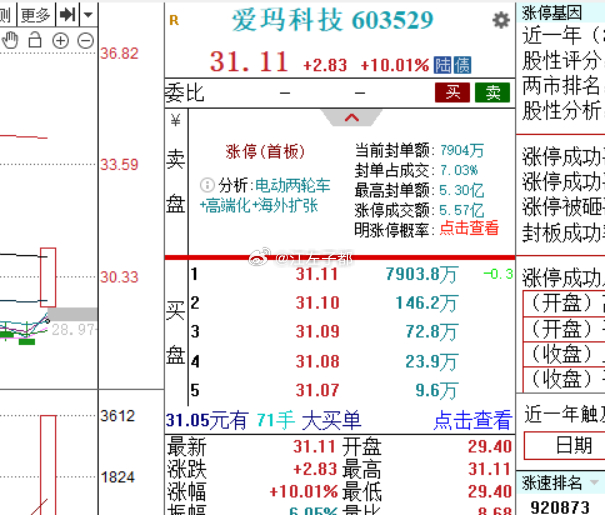Click 开盘 price 29.40

[x=490, y=447]
